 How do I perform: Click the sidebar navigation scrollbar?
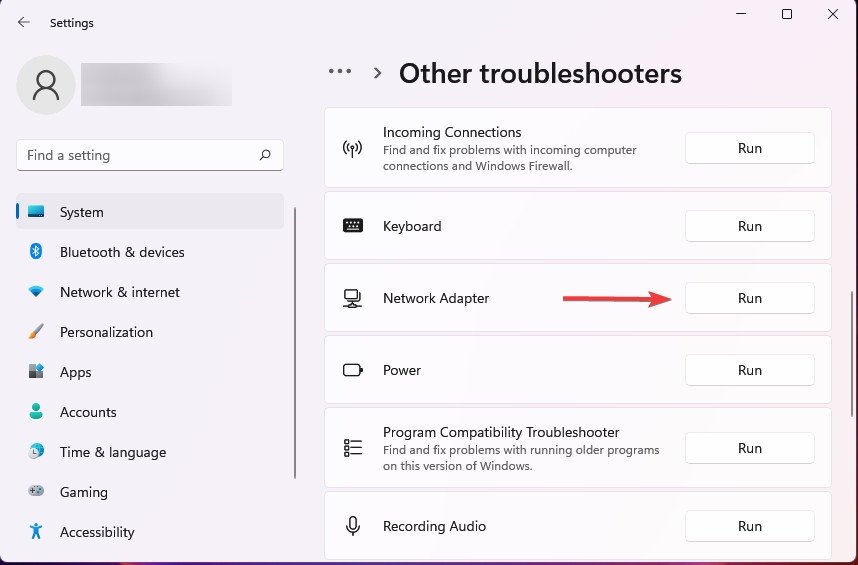295,343
